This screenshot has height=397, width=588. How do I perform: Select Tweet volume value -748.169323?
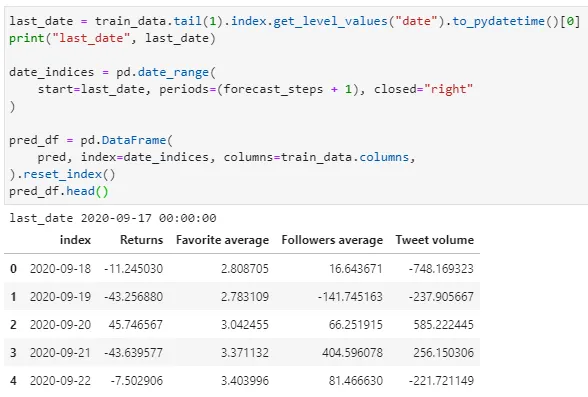[441, 268]
